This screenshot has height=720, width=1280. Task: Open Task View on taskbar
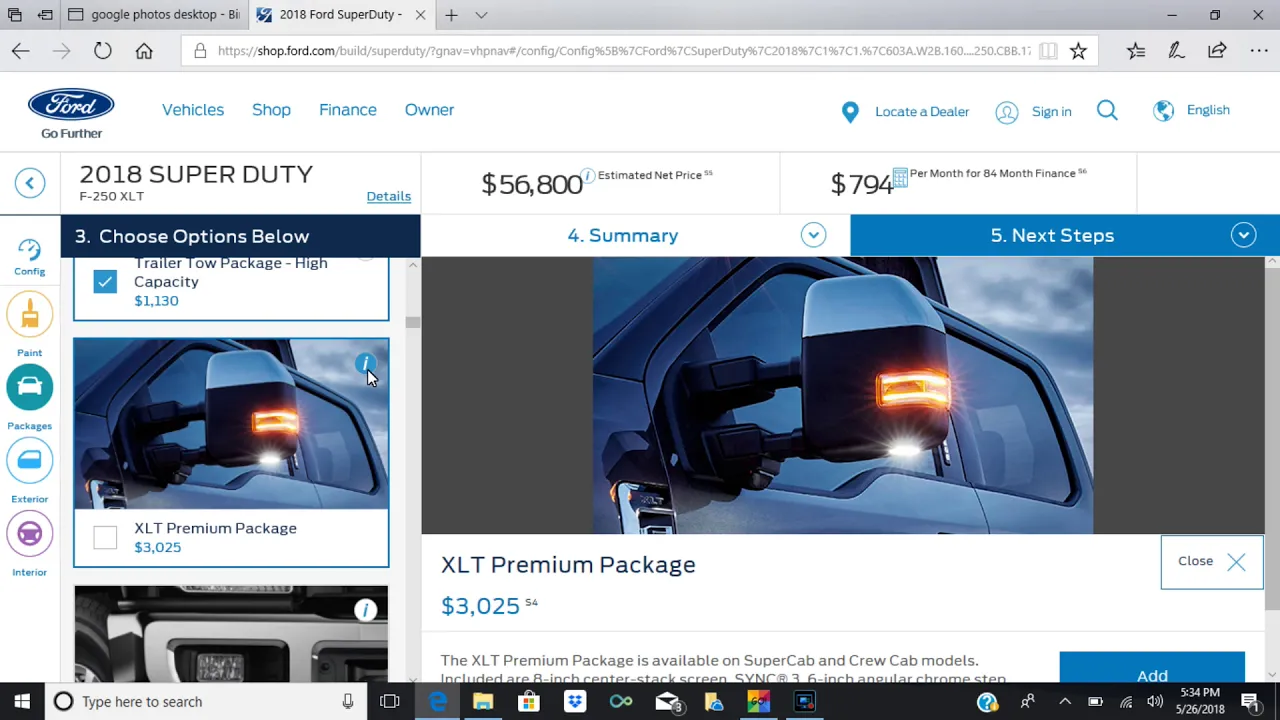pyautogui.click(x=390, y=702)
